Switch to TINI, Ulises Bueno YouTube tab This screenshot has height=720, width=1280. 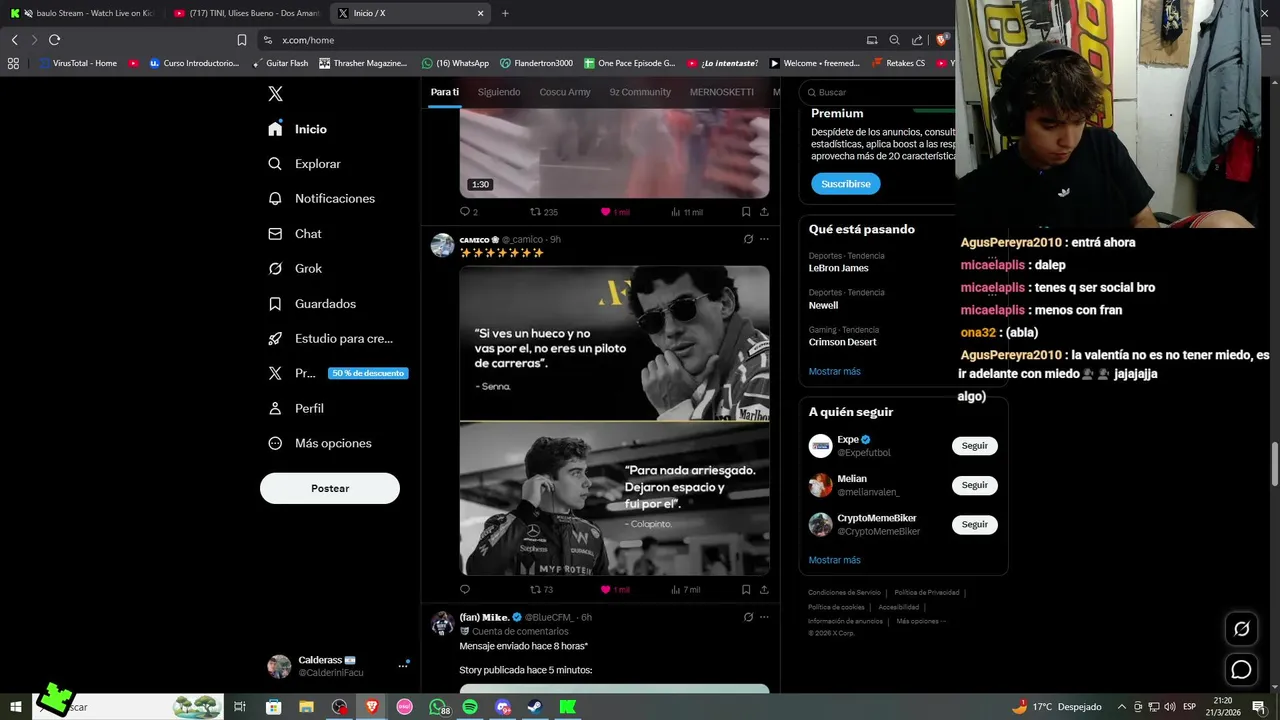246,14
